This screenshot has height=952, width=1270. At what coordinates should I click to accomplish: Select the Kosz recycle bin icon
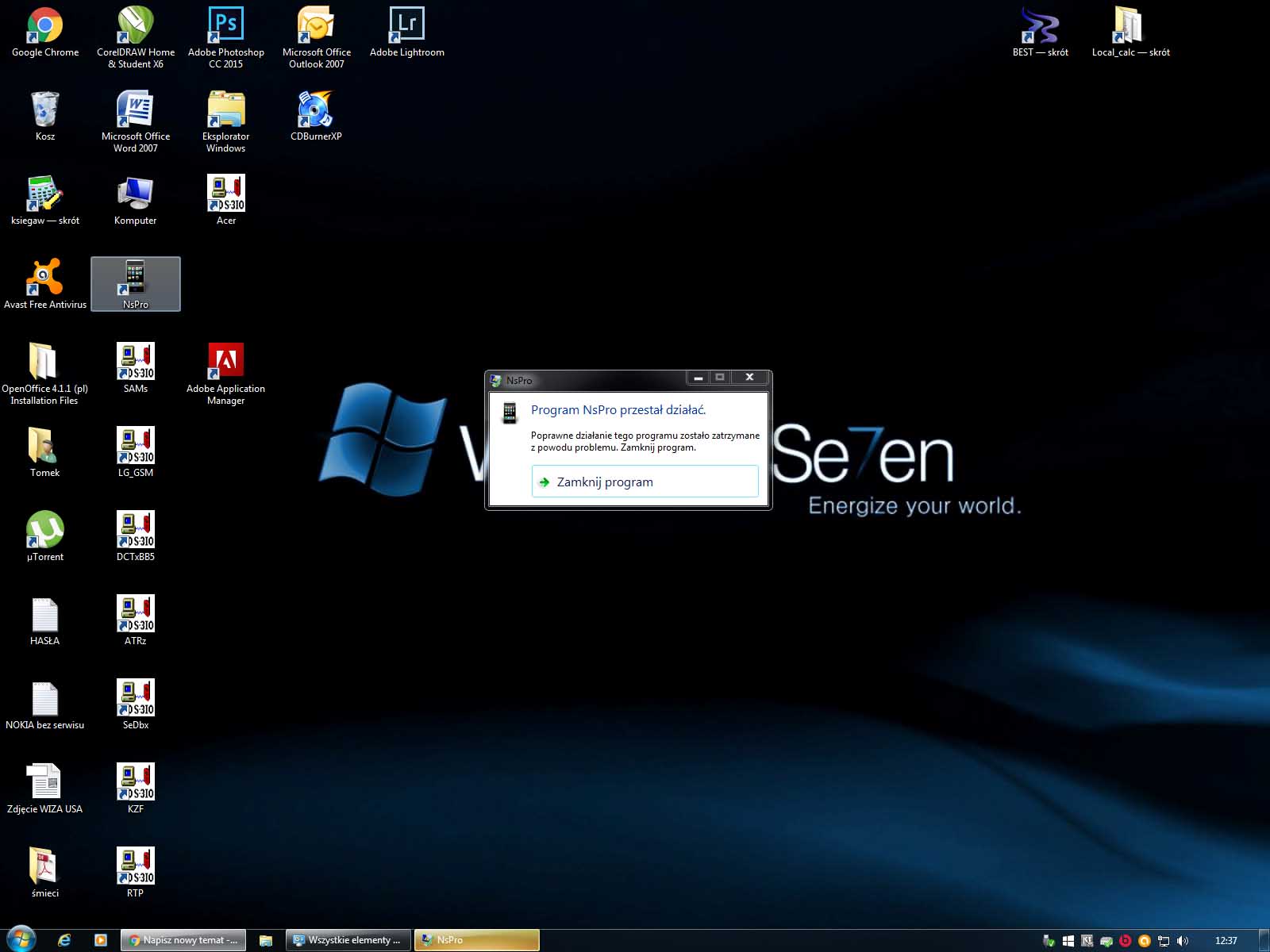pos(45,117)
